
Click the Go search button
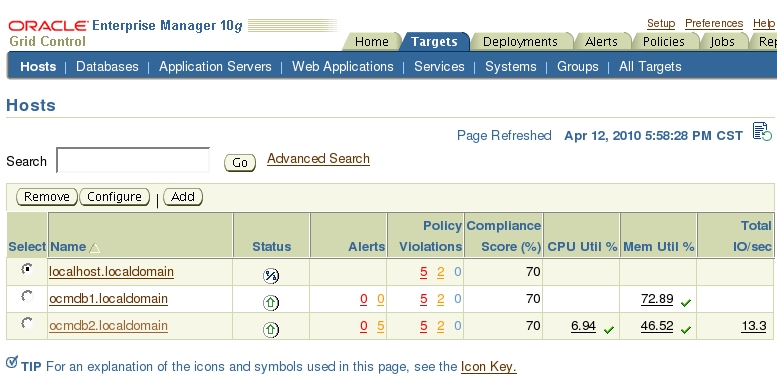240,163
